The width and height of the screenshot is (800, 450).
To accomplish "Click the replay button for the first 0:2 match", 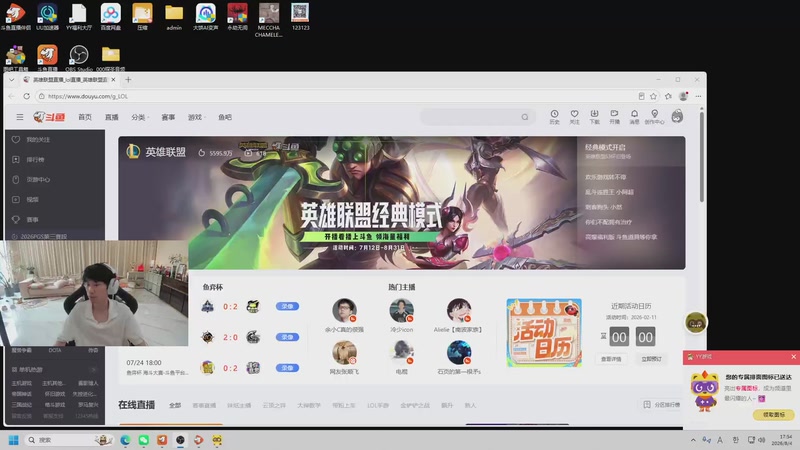I will click(x=287, y=306).
